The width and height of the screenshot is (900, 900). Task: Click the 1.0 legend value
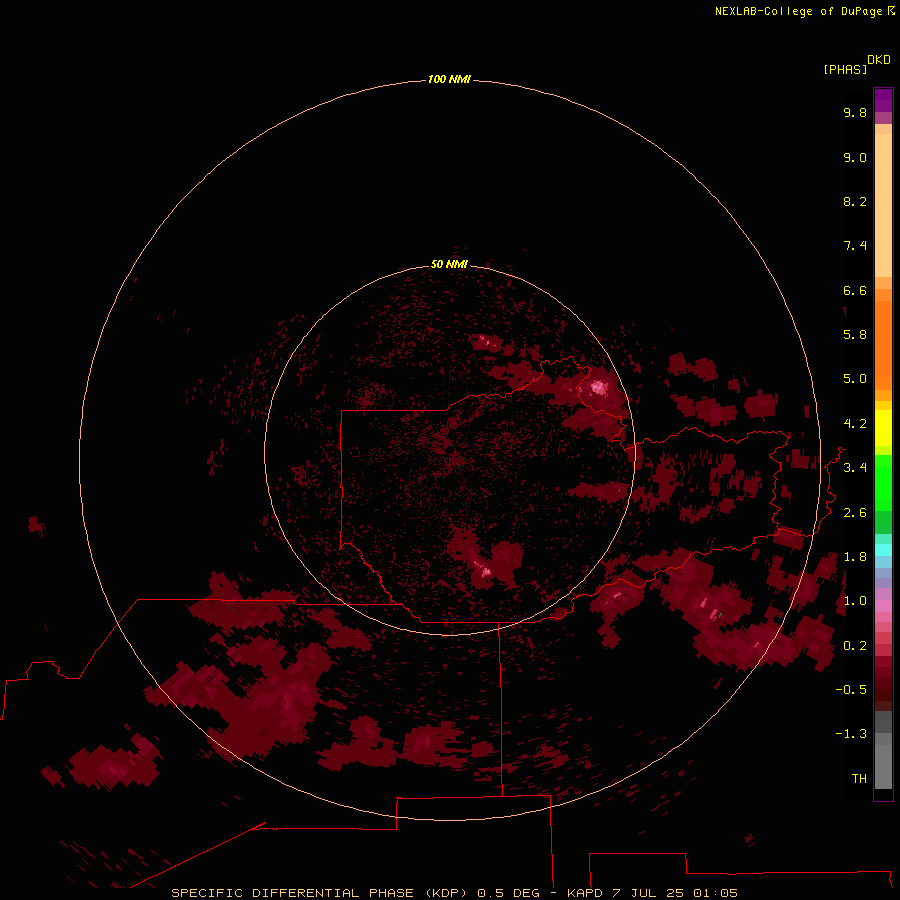pos(855,601)
